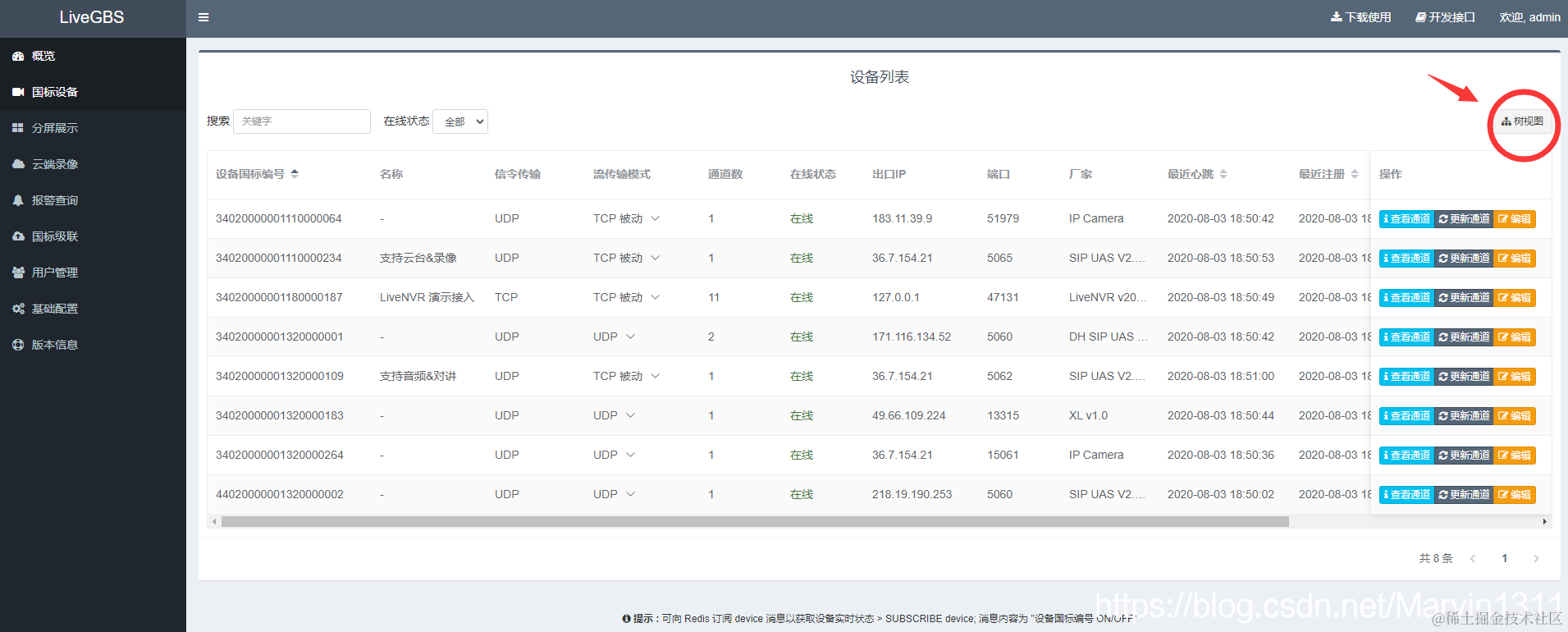This screenshot has width=1568, height=632.
Task: Open 版本信息 version info
Action: (x=93, y=345)
